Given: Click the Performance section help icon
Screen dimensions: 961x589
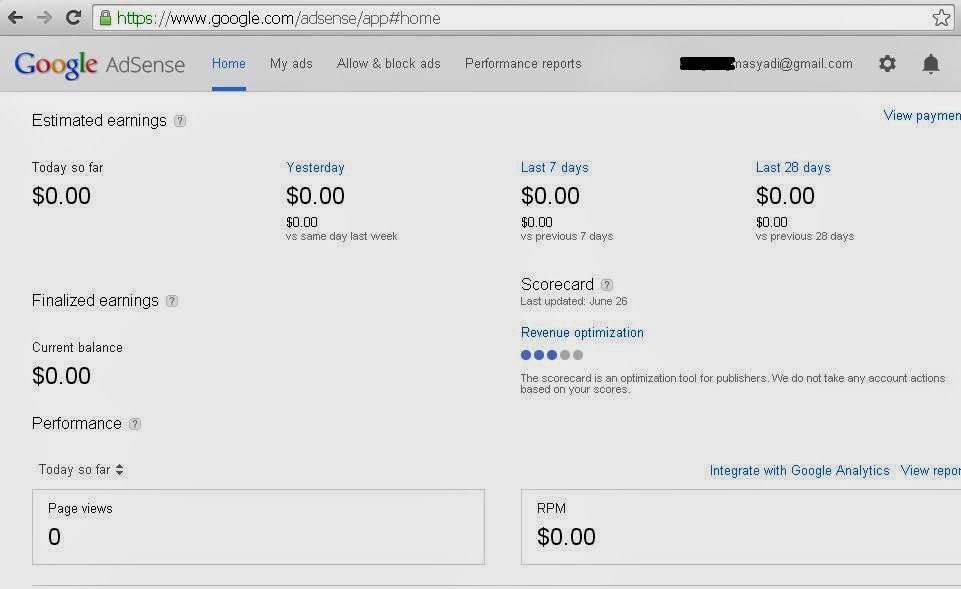Looking at the screenshot, I should 135,424.
